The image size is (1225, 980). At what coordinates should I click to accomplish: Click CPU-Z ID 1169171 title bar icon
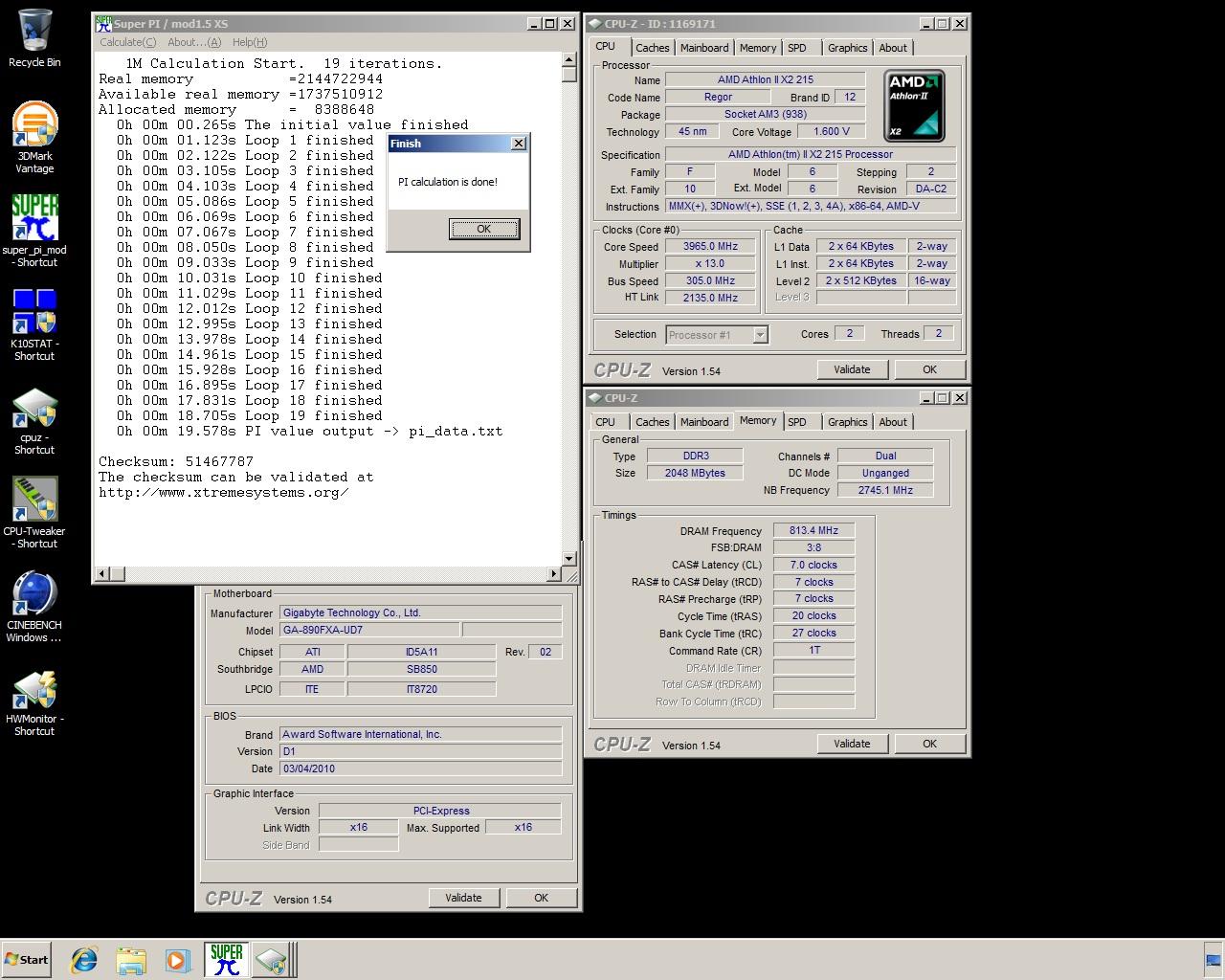(x=594, y=24)
